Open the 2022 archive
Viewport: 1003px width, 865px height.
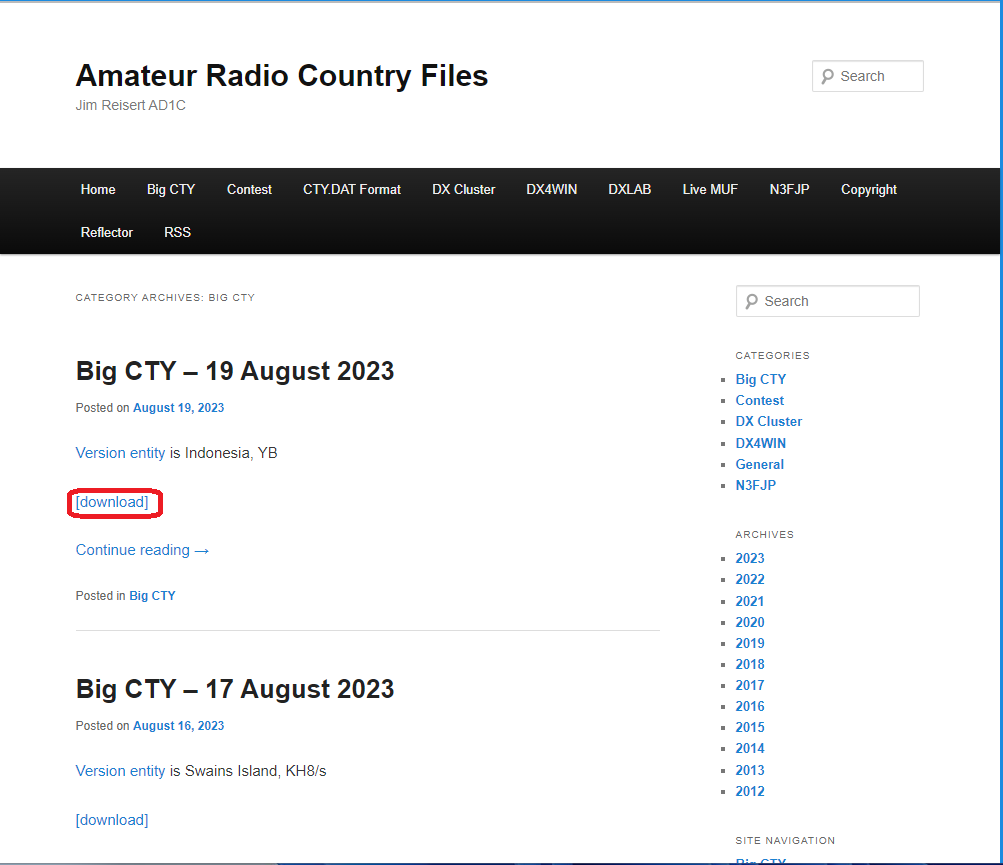coord(750,580)
